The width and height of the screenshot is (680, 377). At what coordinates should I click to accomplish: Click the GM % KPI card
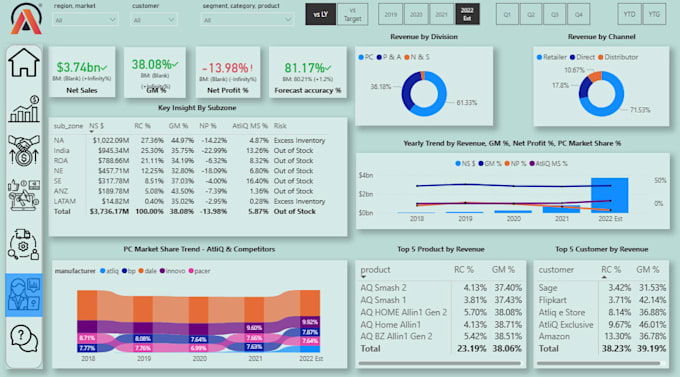coord(155,72)
